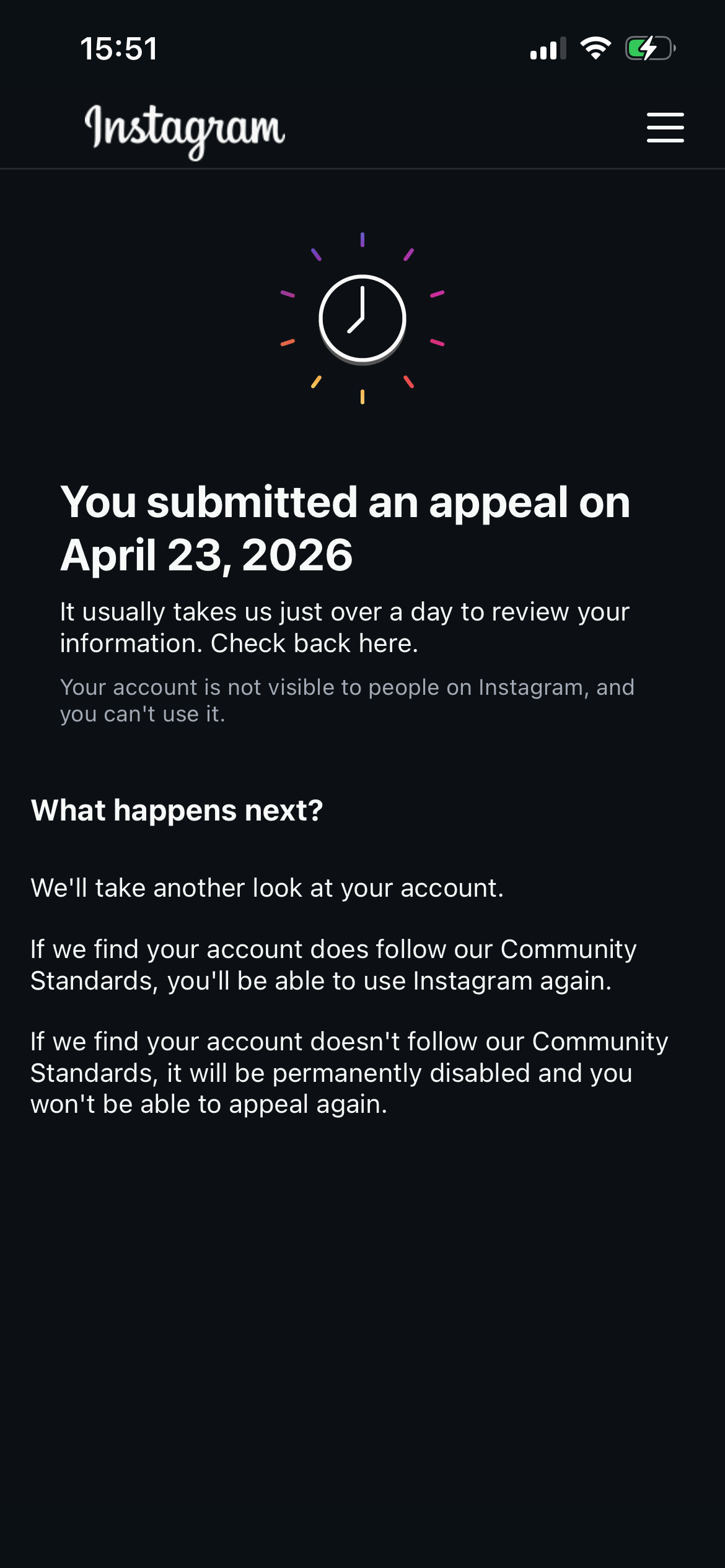Screen dimensions: 725x1568
Task: Tap the "What happens next?" heading
Action: pyautogui.click(x=177, y=810)
